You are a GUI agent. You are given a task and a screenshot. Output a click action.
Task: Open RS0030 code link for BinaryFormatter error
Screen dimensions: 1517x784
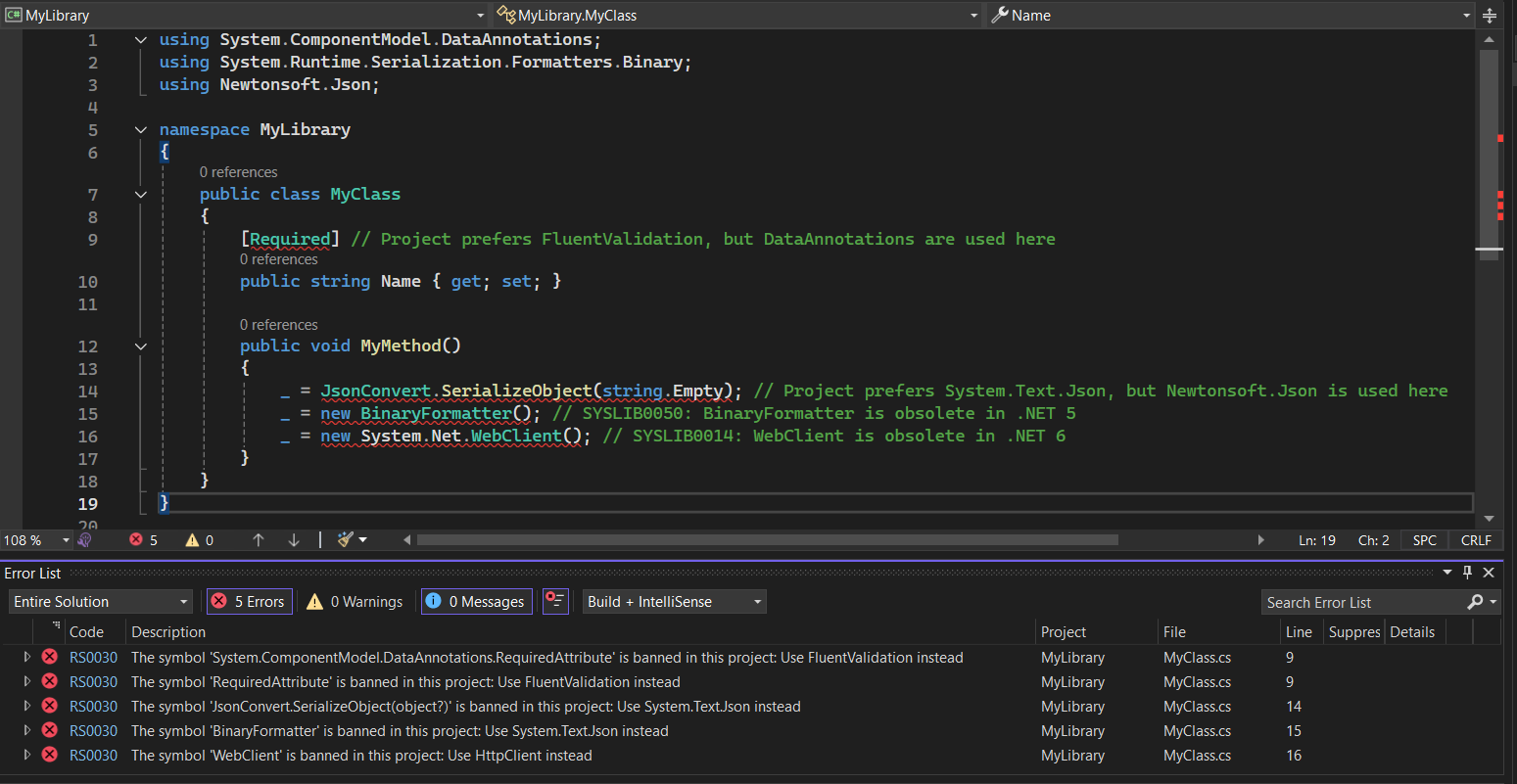point(93,731)
